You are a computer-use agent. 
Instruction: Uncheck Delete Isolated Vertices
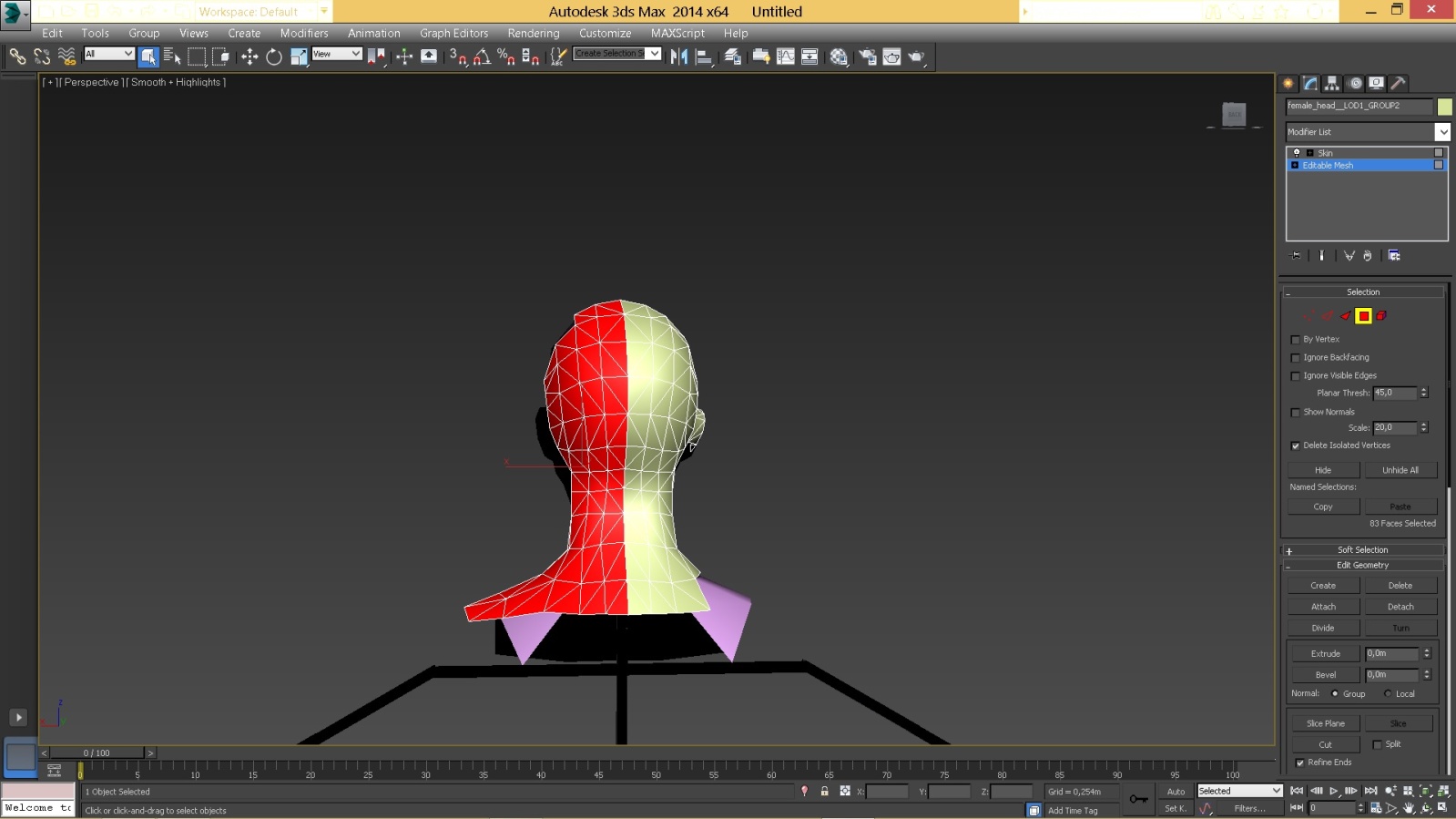(x=1296, y=446)
